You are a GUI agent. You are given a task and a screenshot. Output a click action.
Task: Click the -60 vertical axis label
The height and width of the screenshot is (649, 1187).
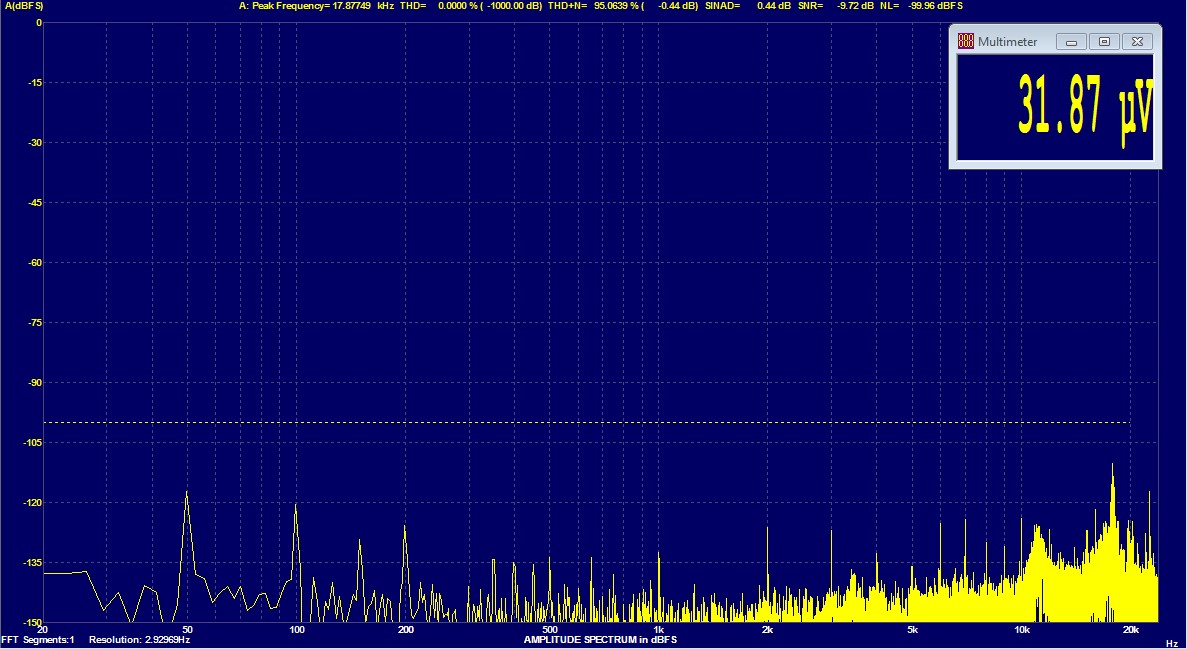point(35,263)
